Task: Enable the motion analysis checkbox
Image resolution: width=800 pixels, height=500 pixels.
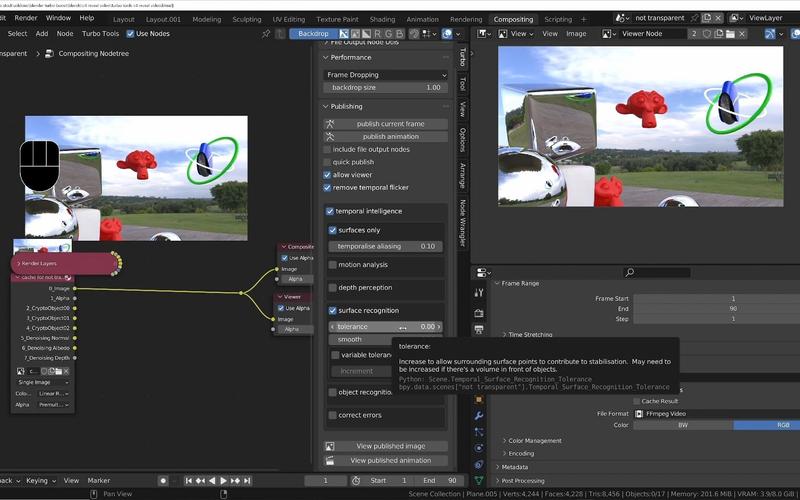Action: 333,265
